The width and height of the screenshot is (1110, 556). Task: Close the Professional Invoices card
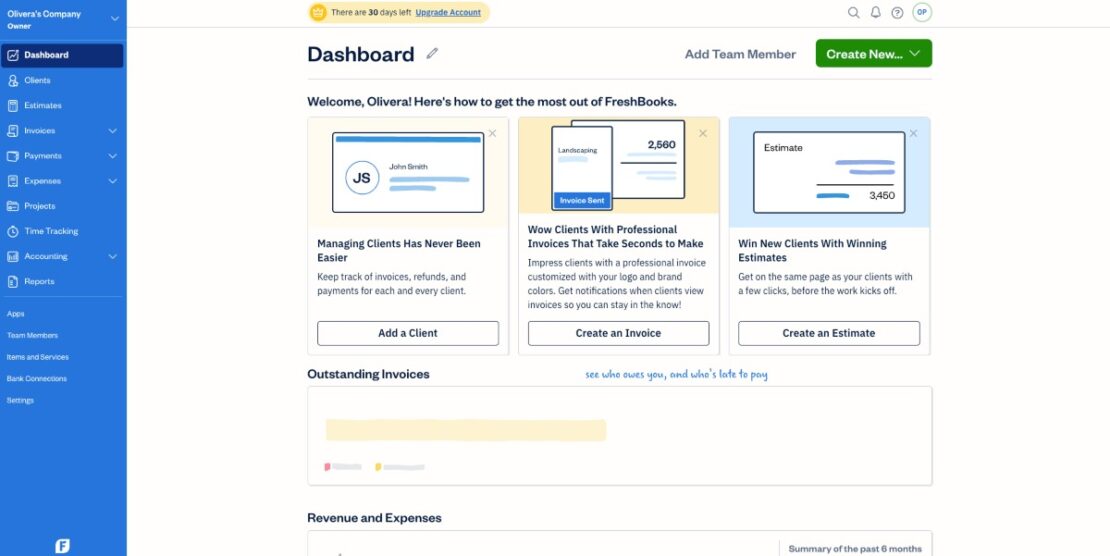703,133
